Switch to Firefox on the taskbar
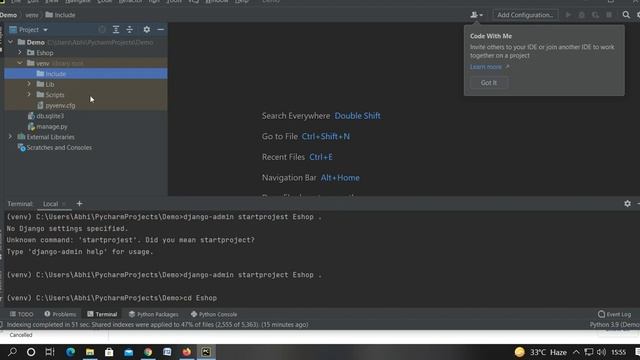Screen dimensions: 640x360 [x=187, y=352]
